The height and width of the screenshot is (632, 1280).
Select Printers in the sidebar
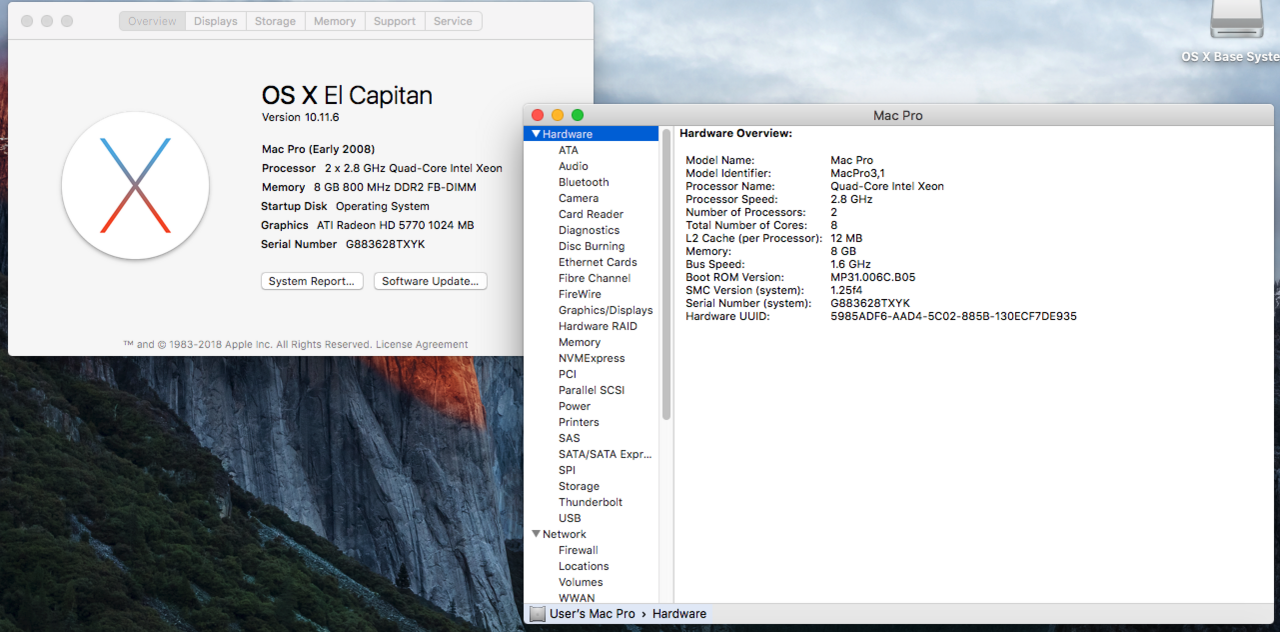pyautogui.click(x=579, y=422)
